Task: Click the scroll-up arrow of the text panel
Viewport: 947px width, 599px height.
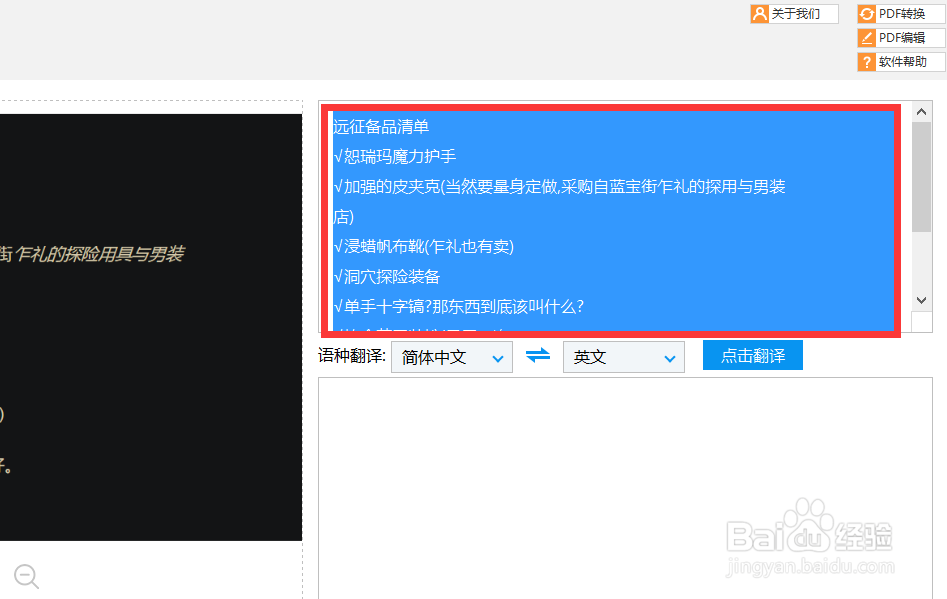Action: click(923, 110)
